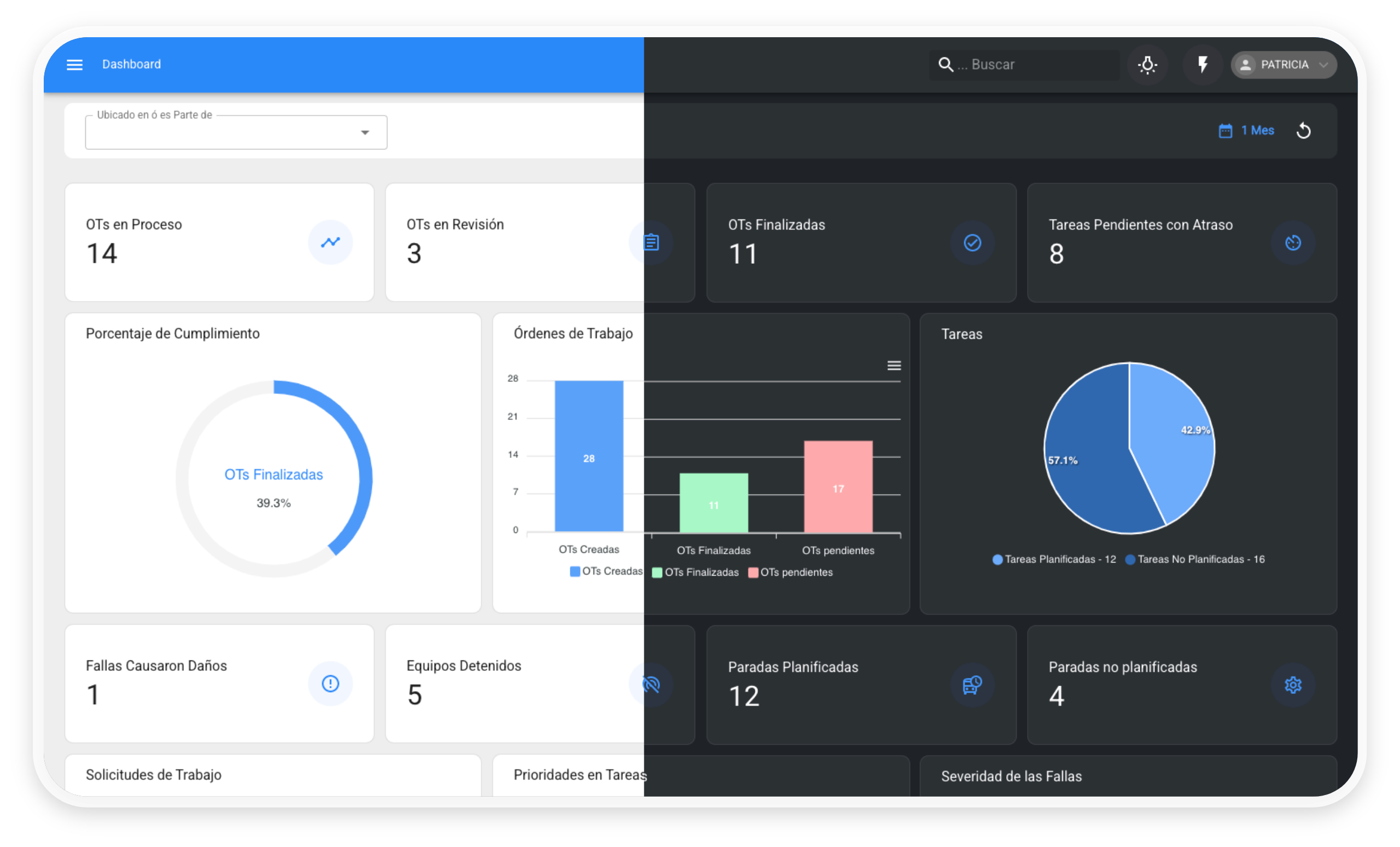Click the pink OTs pendientes bar
The height and width of the screenshot is (847, 1400).
coord(838,486)
